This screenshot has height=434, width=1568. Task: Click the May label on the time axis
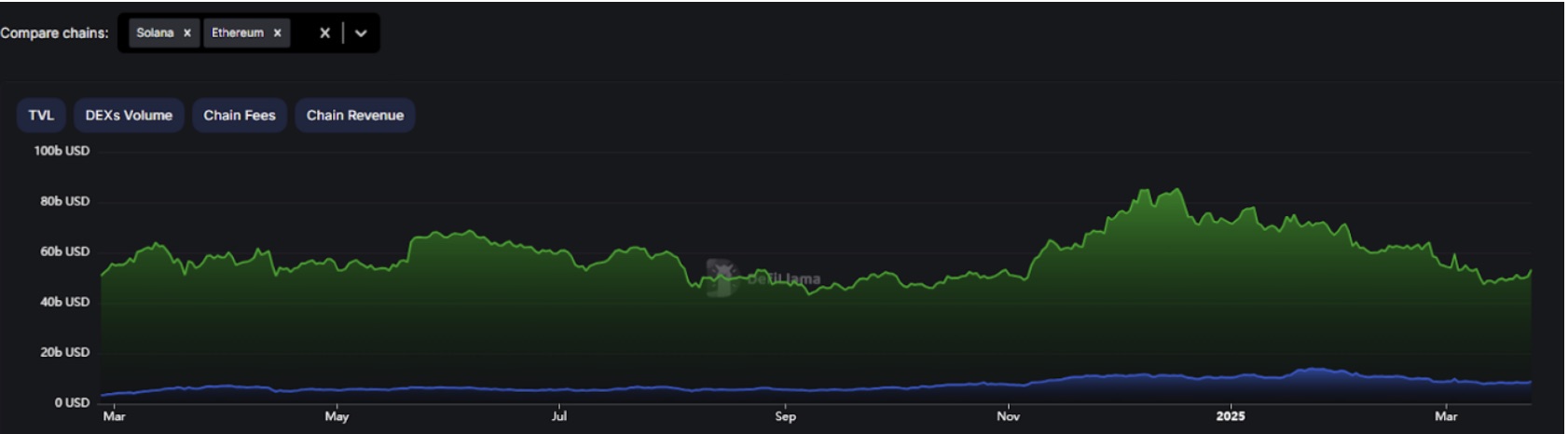(337, 416)
